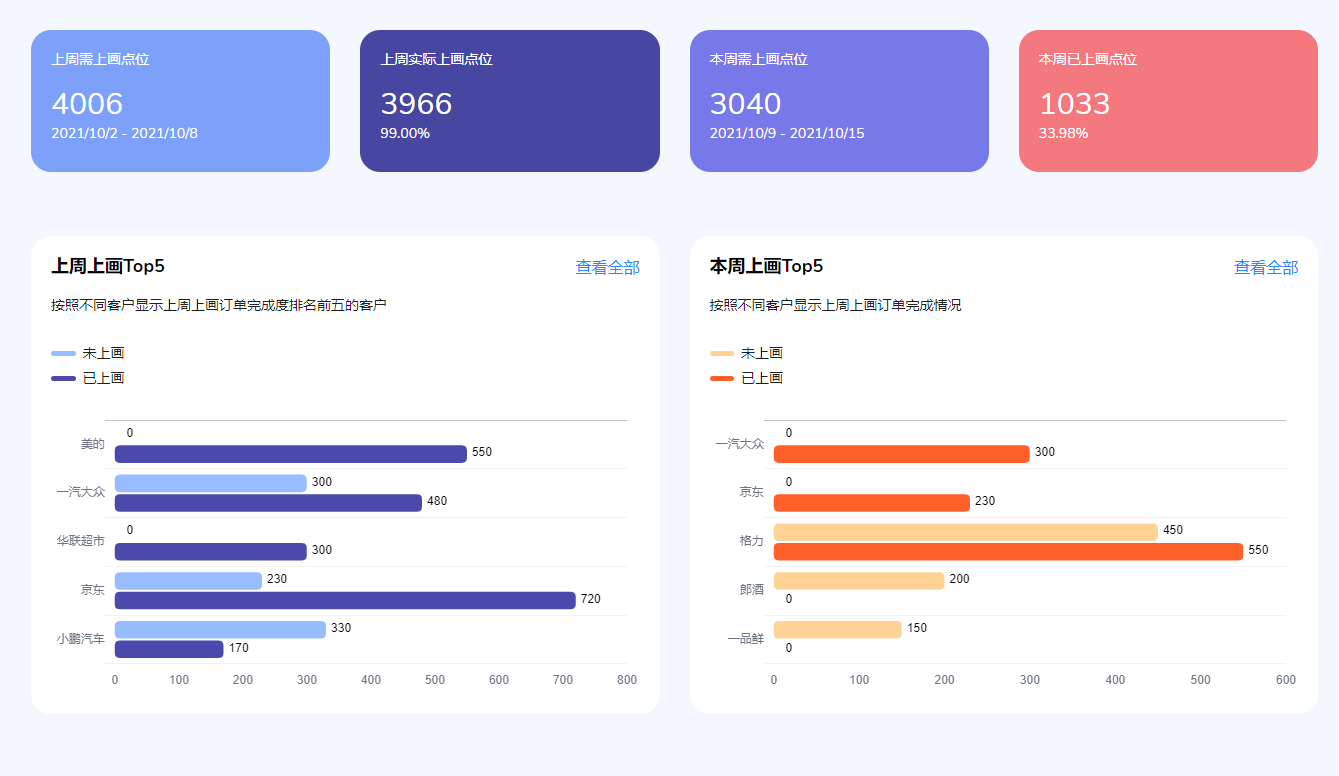Click 小鹏汽车 light blue bar valued 330
Screen dimensions: 1339x776
(220, 629)
